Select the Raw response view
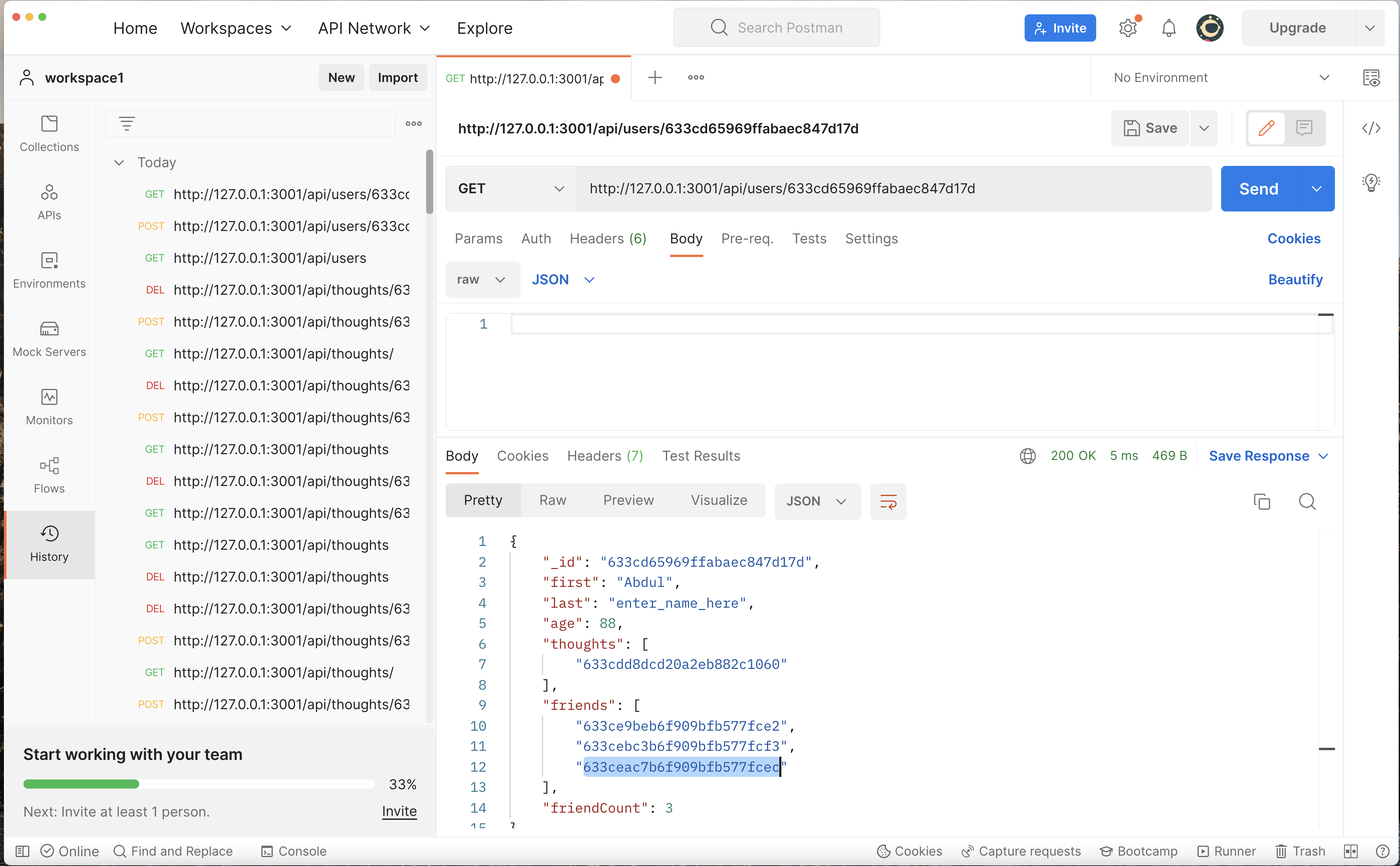The width and height of the screenshot is (1400, 866). [553, 500]
